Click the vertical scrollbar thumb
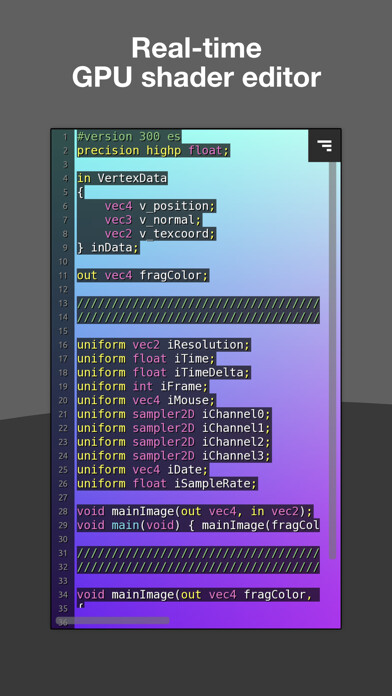 [333, 360]
